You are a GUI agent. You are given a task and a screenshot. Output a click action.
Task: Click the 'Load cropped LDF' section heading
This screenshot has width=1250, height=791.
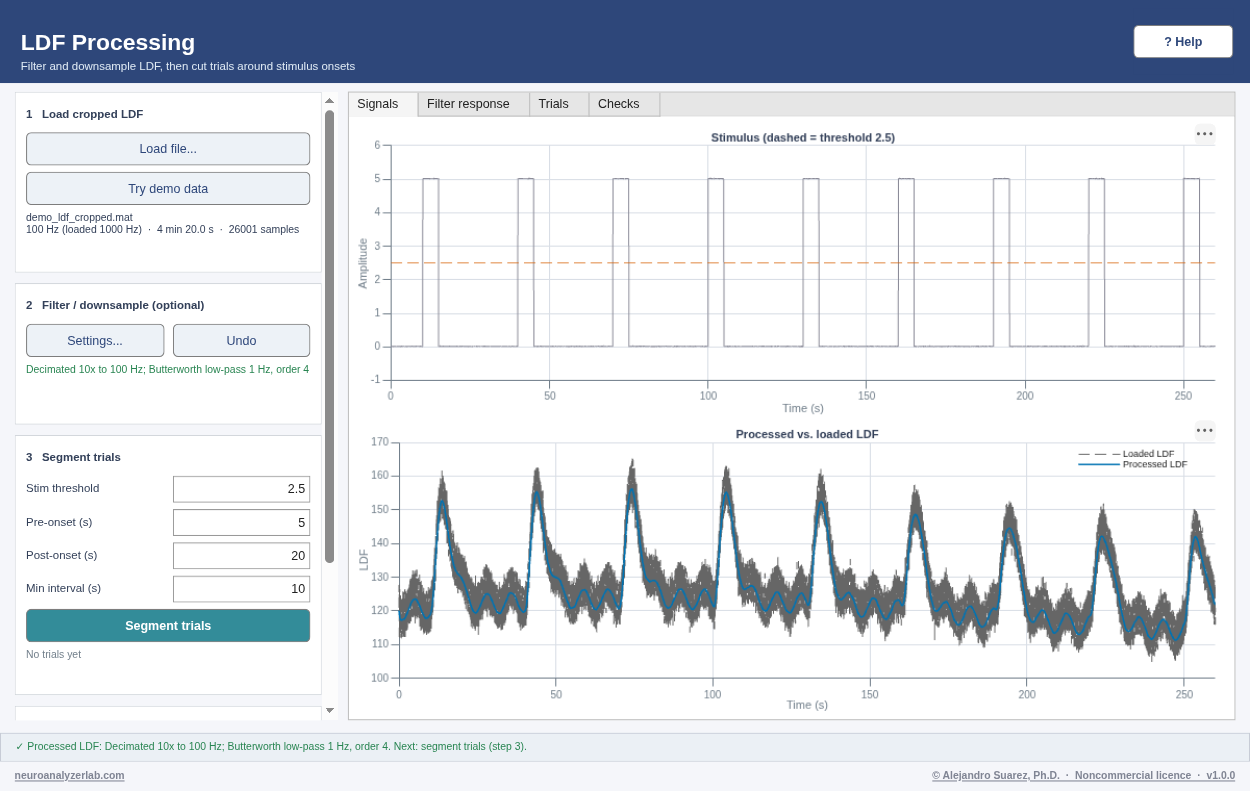point(92,114)
